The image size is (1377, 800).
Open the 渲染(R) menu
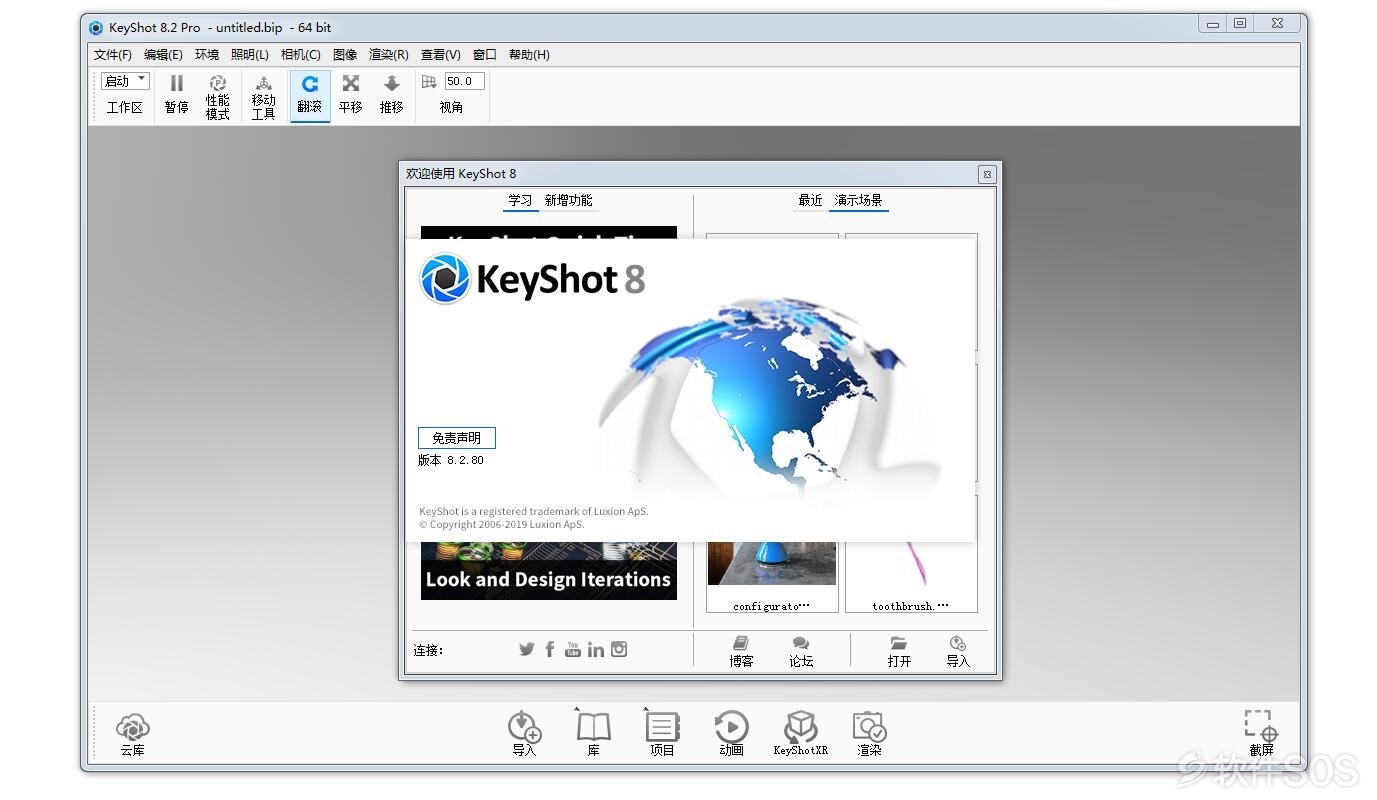(389, 55)
